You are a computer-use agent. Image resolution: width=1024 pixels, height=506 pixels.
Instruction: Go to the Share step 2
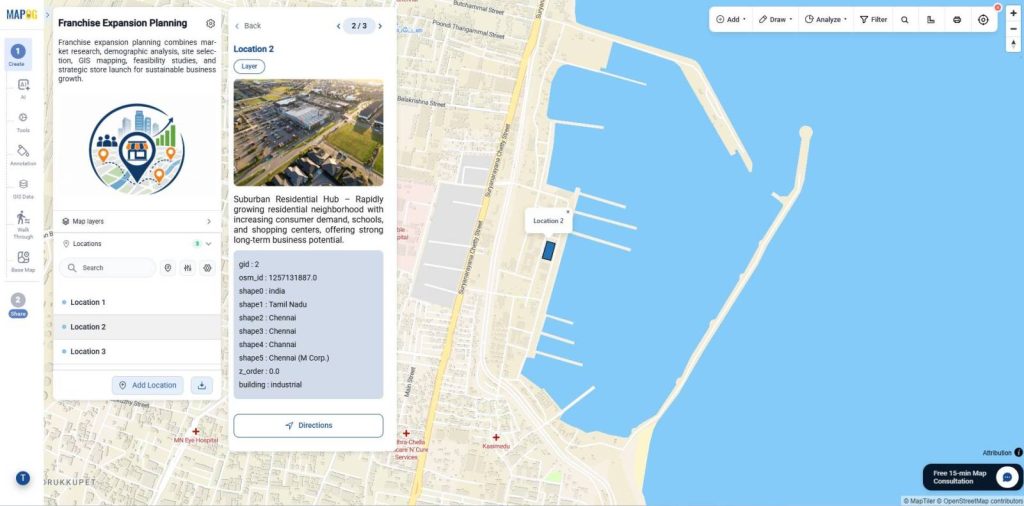tap(18, 305)
